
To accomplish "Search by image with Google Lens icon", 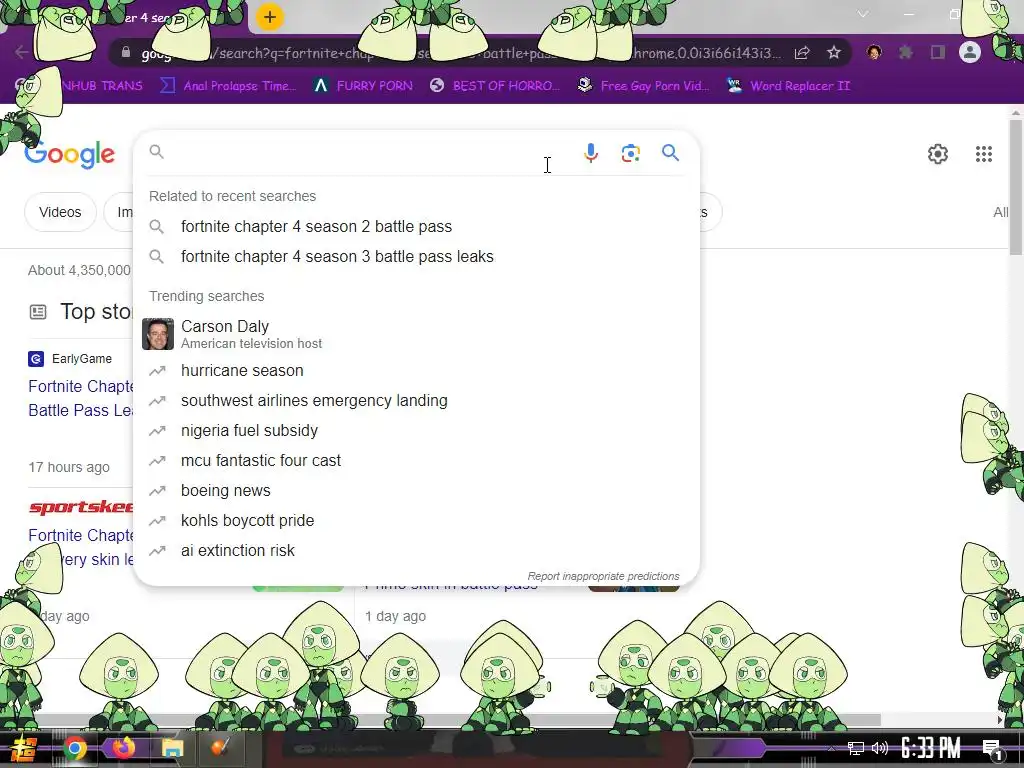I will click(630, 153).
